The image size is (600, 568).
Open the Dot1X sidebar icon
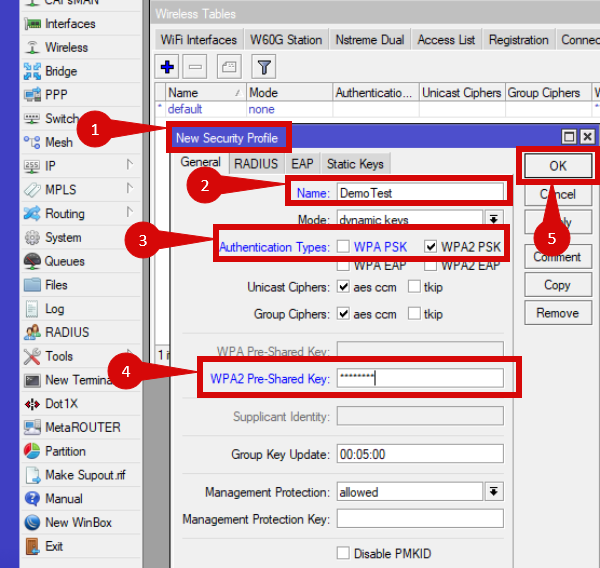33,404
